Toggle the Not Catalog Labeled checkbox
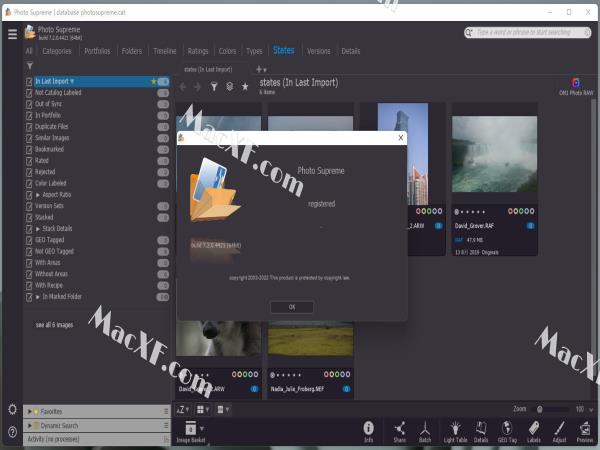Image resolution: width=600 pixels, height=450 pixels. pos(29,93)
